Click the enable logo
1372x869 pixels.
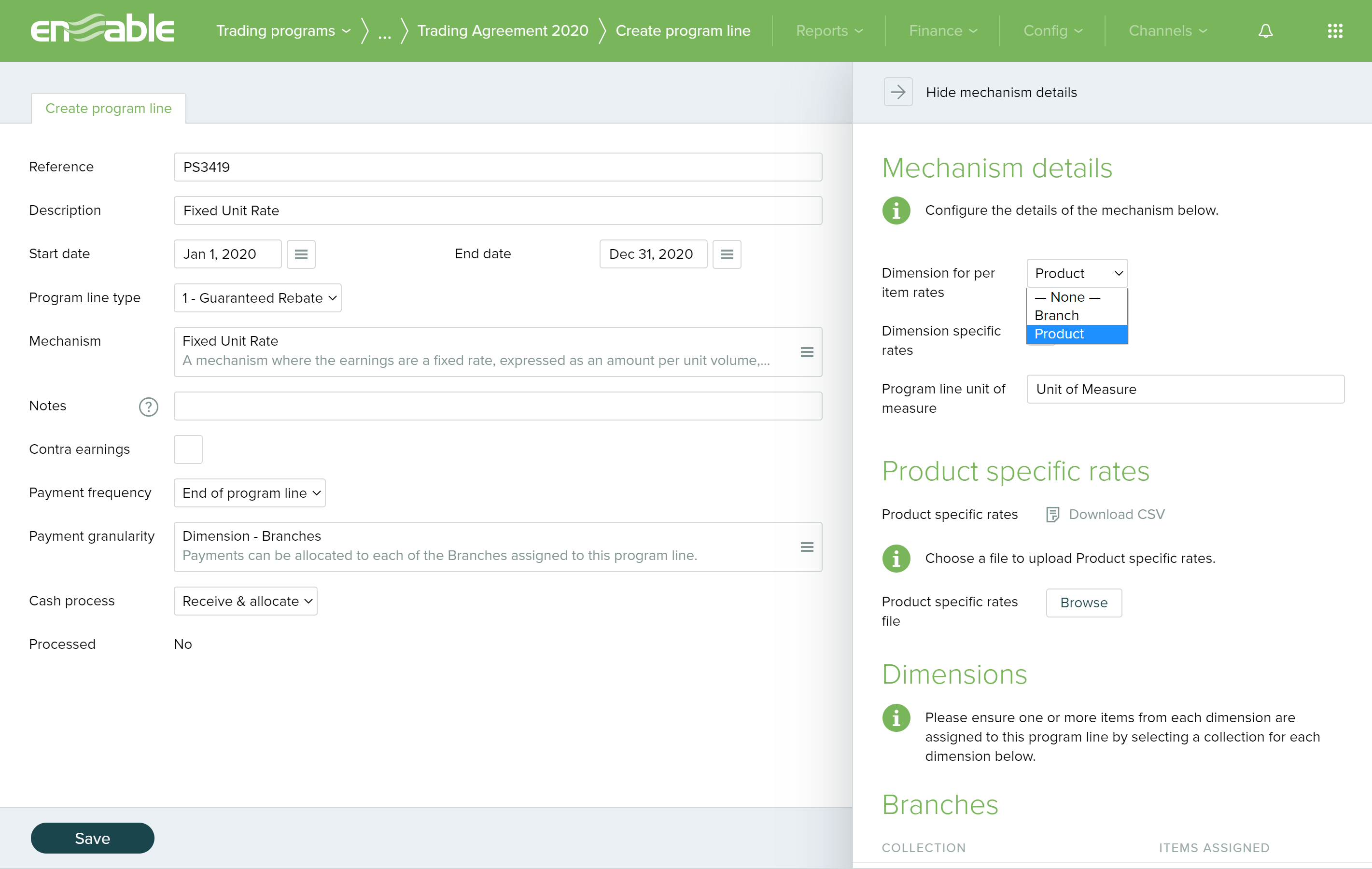tap(102, 29)
